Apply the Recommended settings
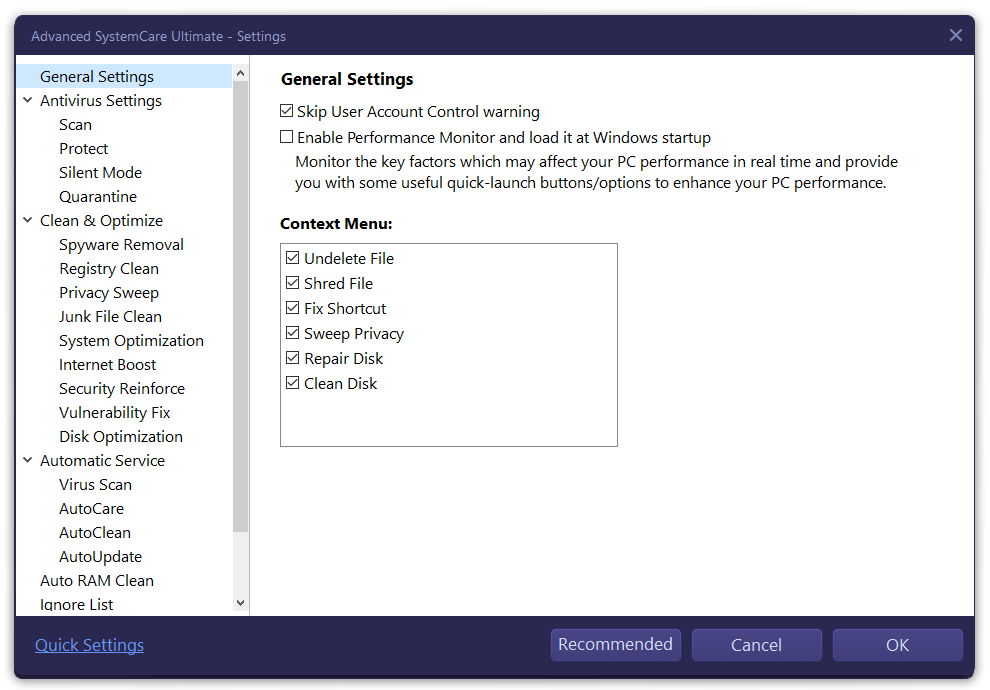Screen dimensions: 990x690 [x=615, y=645]
